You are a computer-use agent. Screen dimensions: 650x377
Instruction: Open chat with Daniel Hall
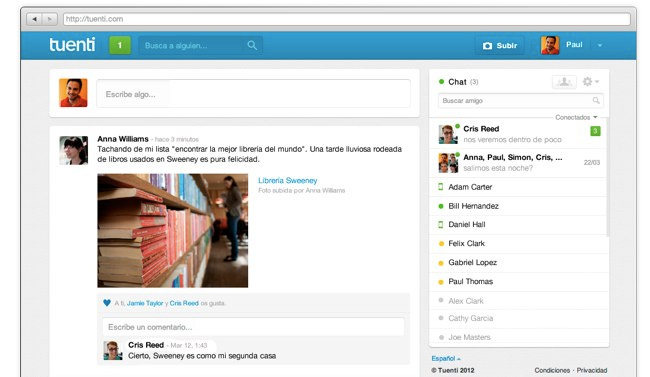(519, 224)
